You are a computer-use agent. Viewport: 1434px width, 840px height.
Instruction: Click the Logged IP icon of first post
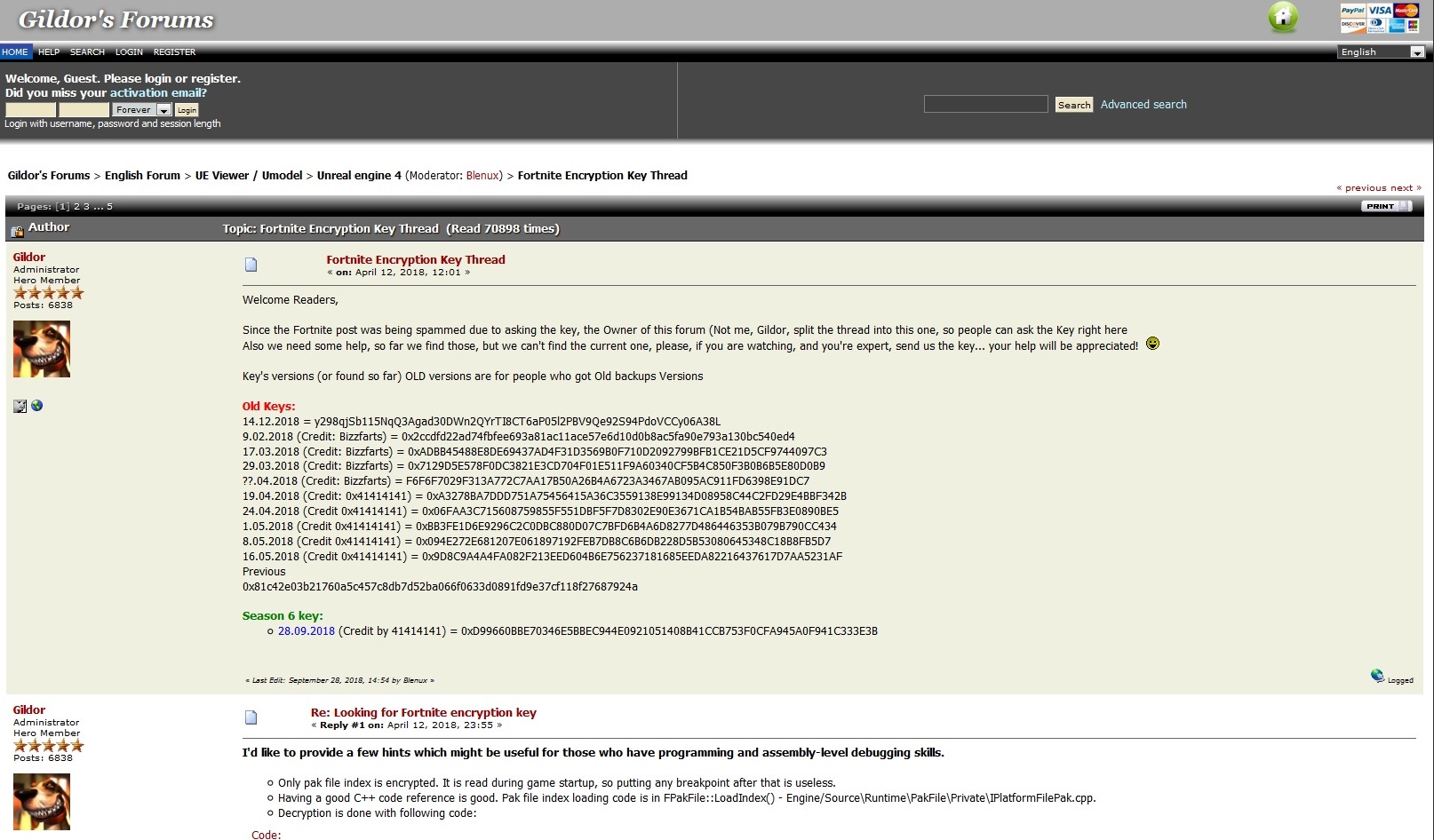point(1377,676)
